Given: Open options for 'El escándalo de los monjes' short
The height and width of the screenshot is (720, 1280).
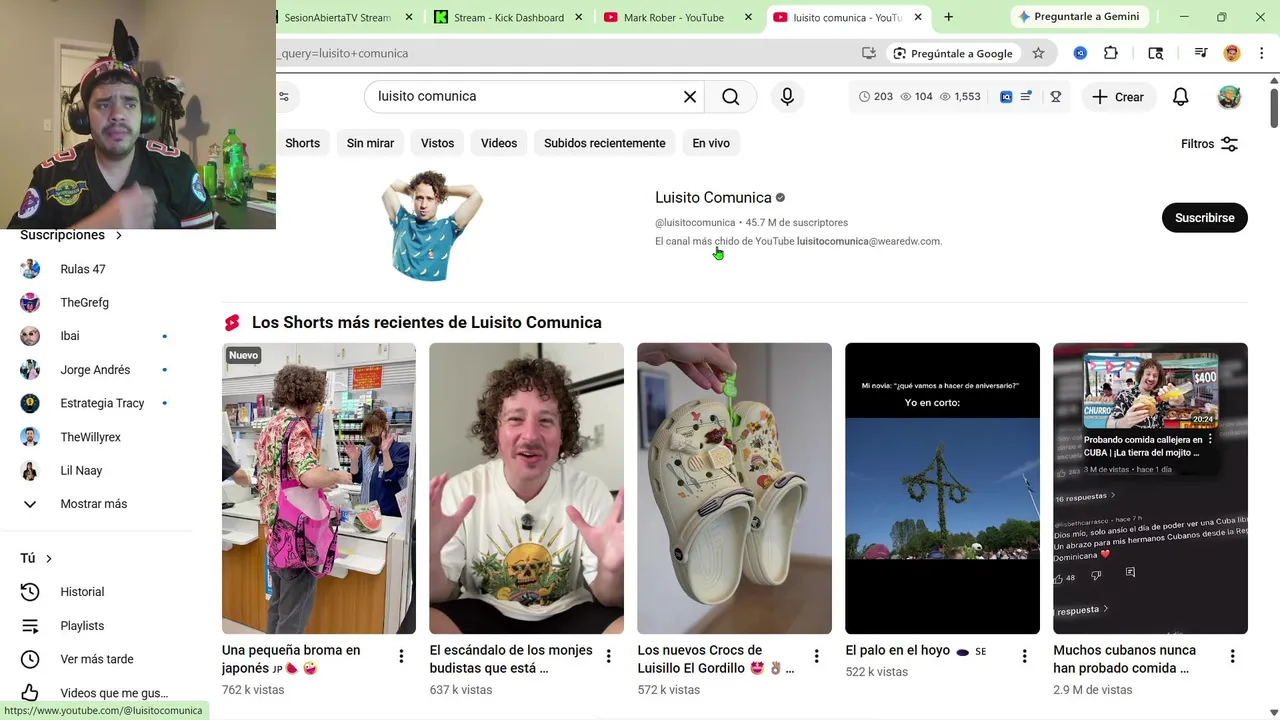Looking at the screenshot, I should click(x=608, y=656).
